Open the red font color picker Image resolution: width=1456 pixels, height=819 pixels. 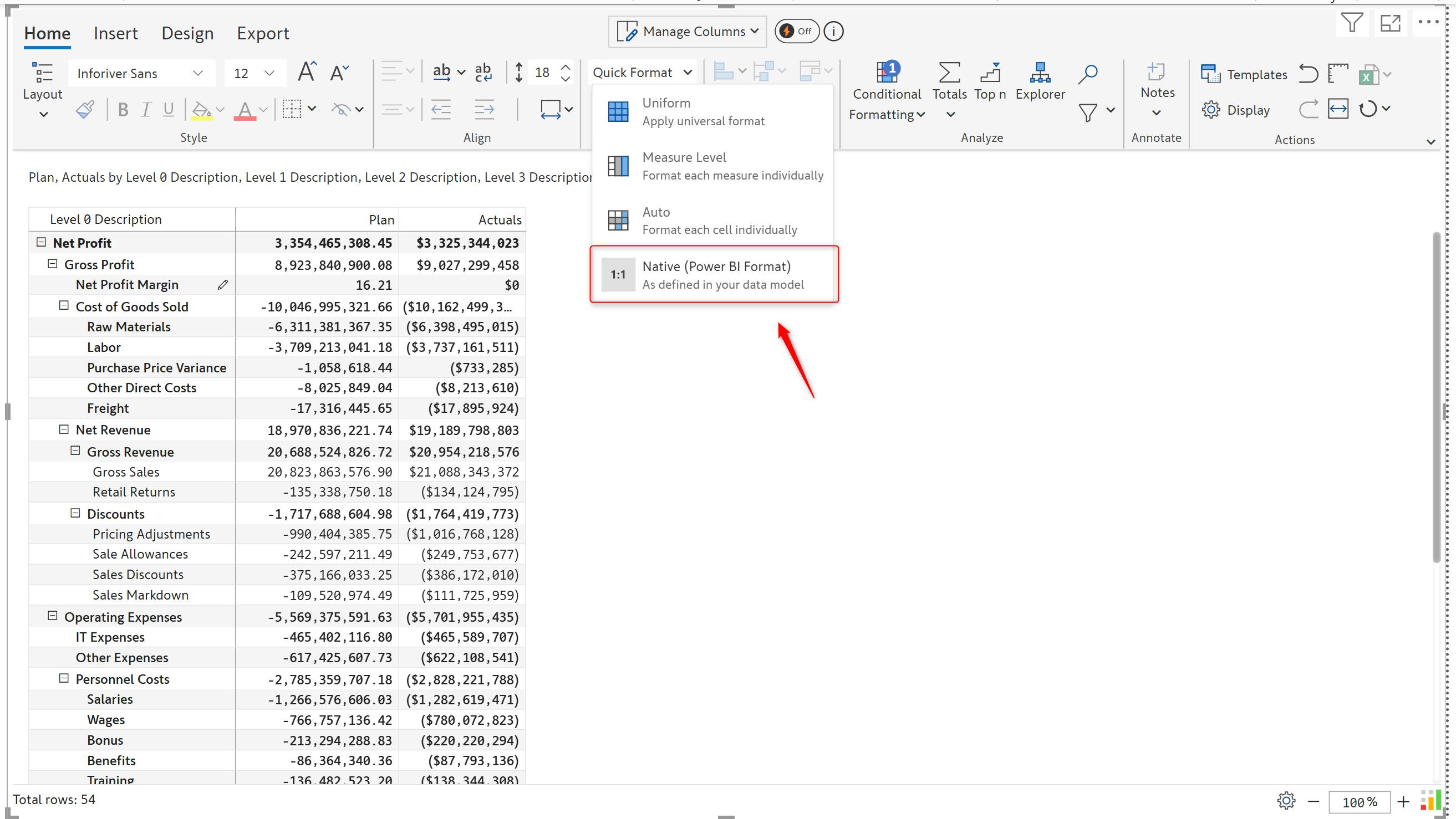(x=245, y=110)
